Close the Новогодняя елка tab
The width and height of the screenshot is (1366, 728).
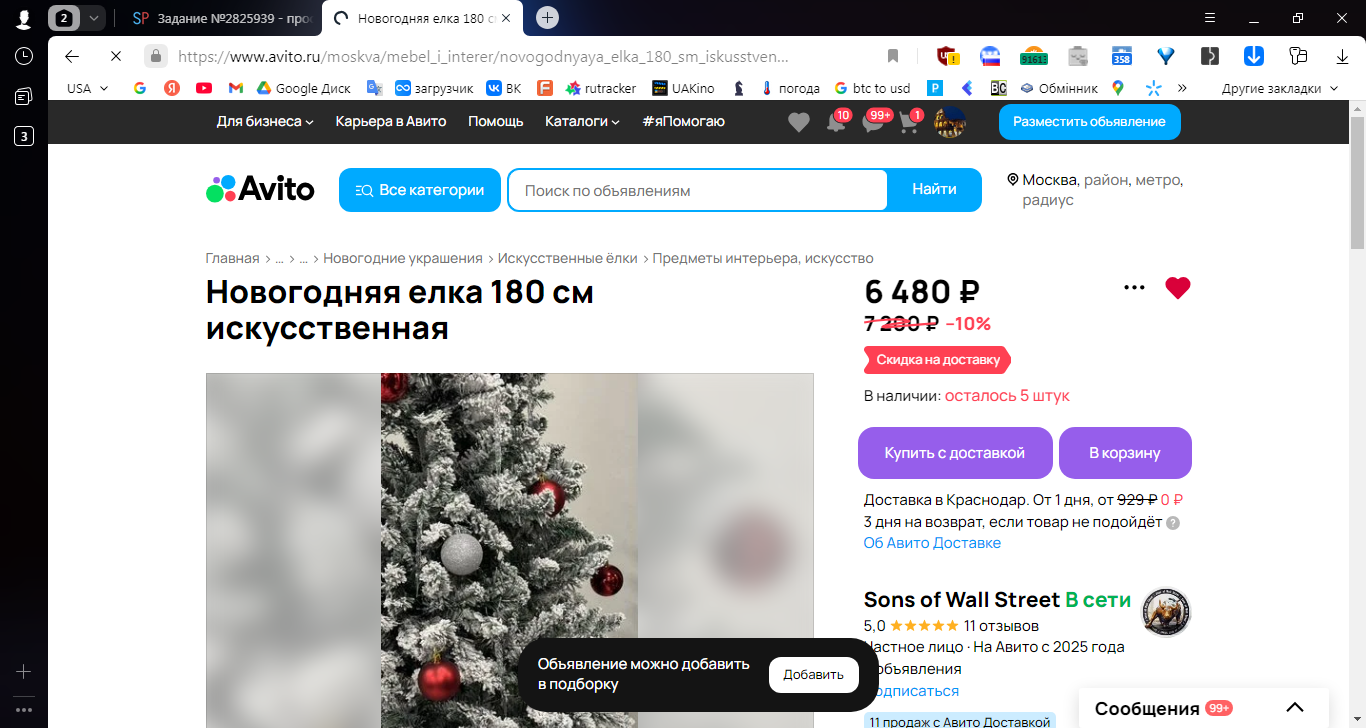pos(507,18)
